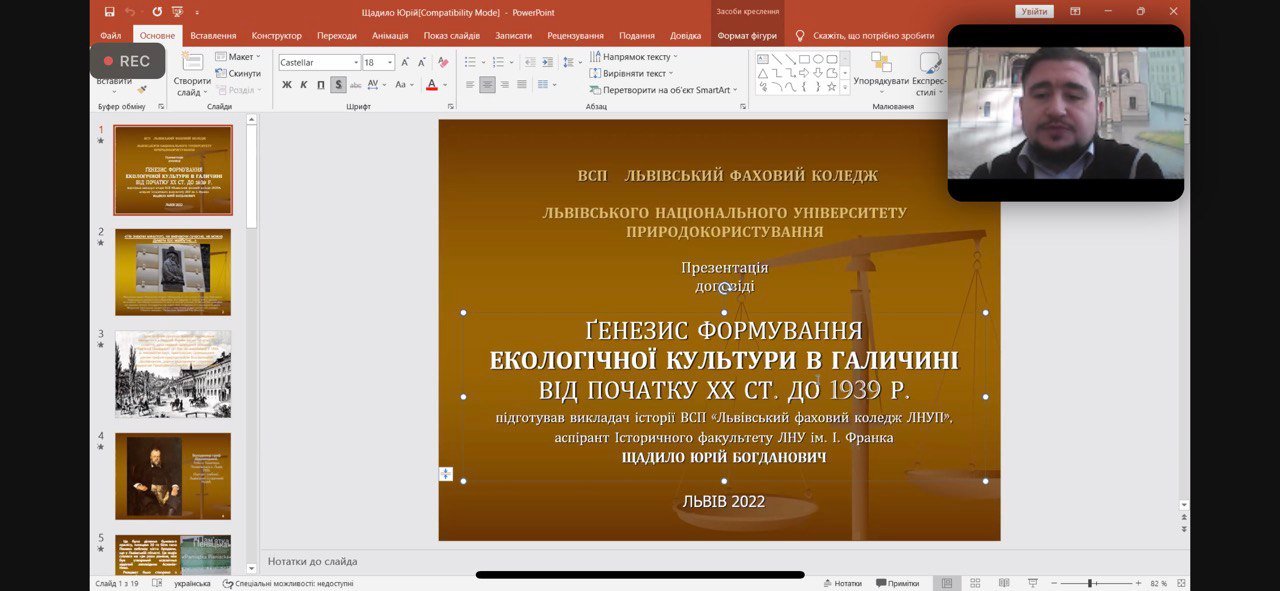Open the slide sorter view in the status bar
Image resolution: width=1280 pixels, height=591 pixels.
974,583
